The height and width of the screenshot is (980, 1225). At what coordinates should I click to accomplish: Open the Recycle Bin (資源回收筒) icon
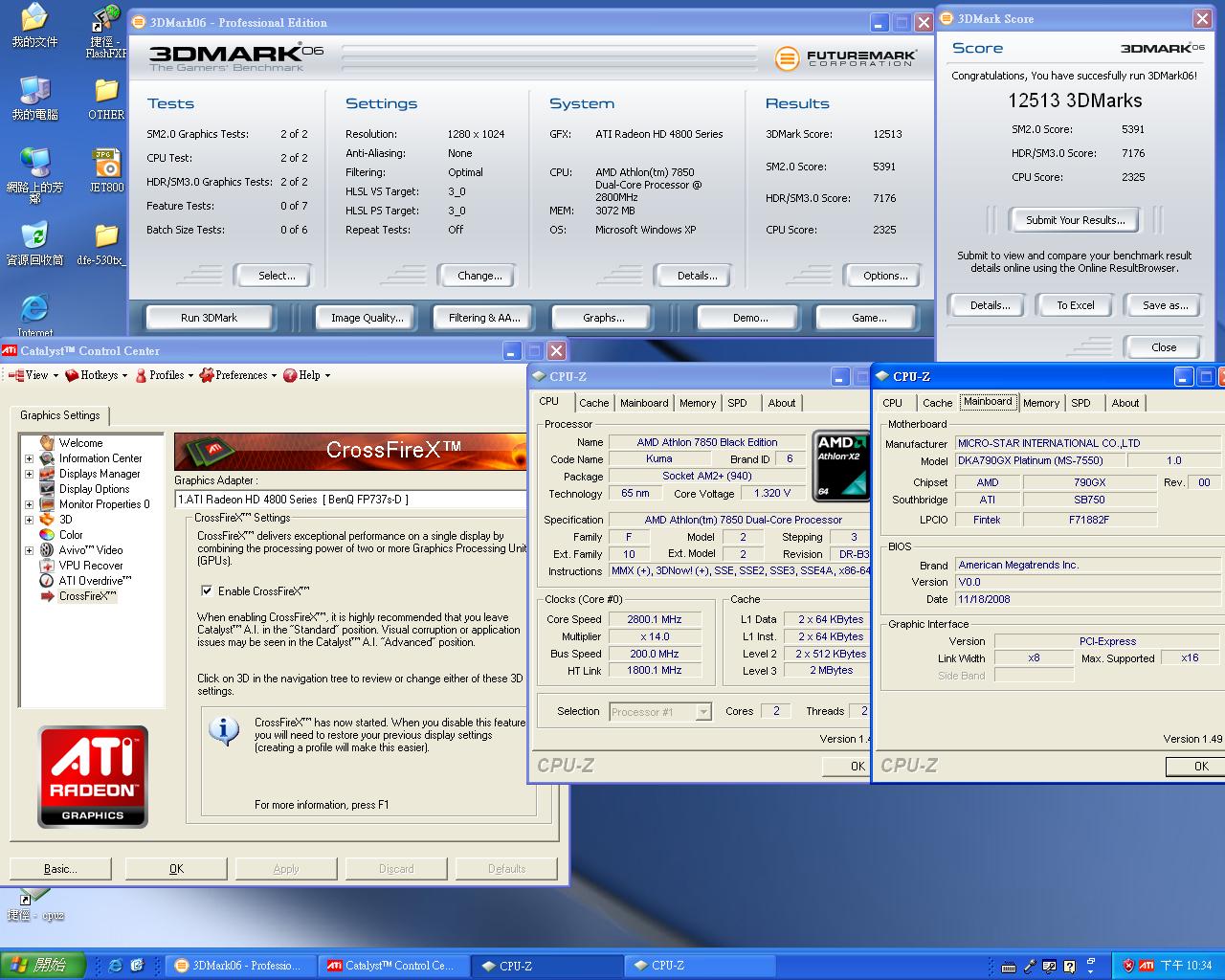[x=34, y=242]
